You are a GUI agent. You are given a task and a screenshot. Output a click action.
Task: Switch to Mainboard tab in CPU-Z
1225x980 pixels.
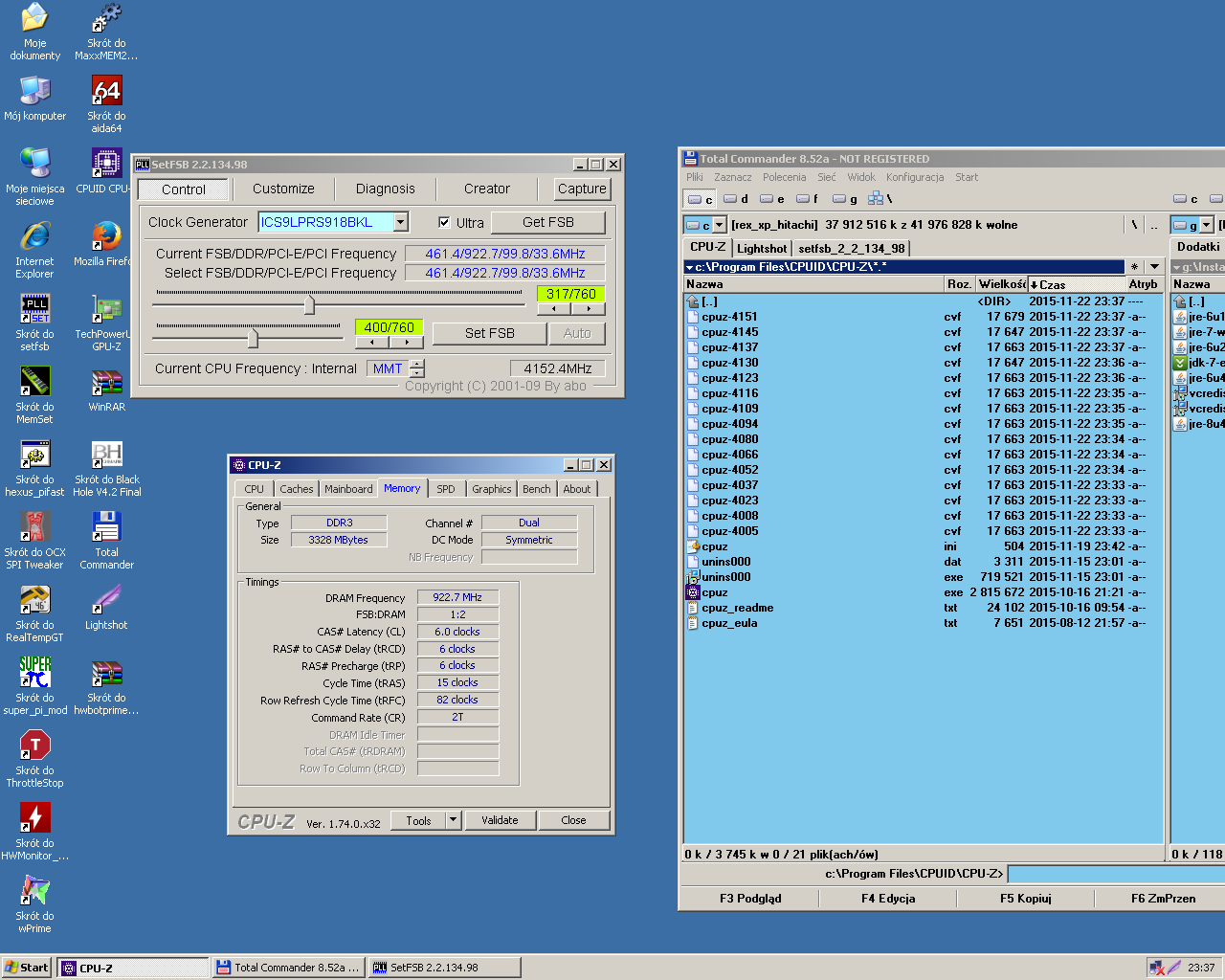click(348, 489)
